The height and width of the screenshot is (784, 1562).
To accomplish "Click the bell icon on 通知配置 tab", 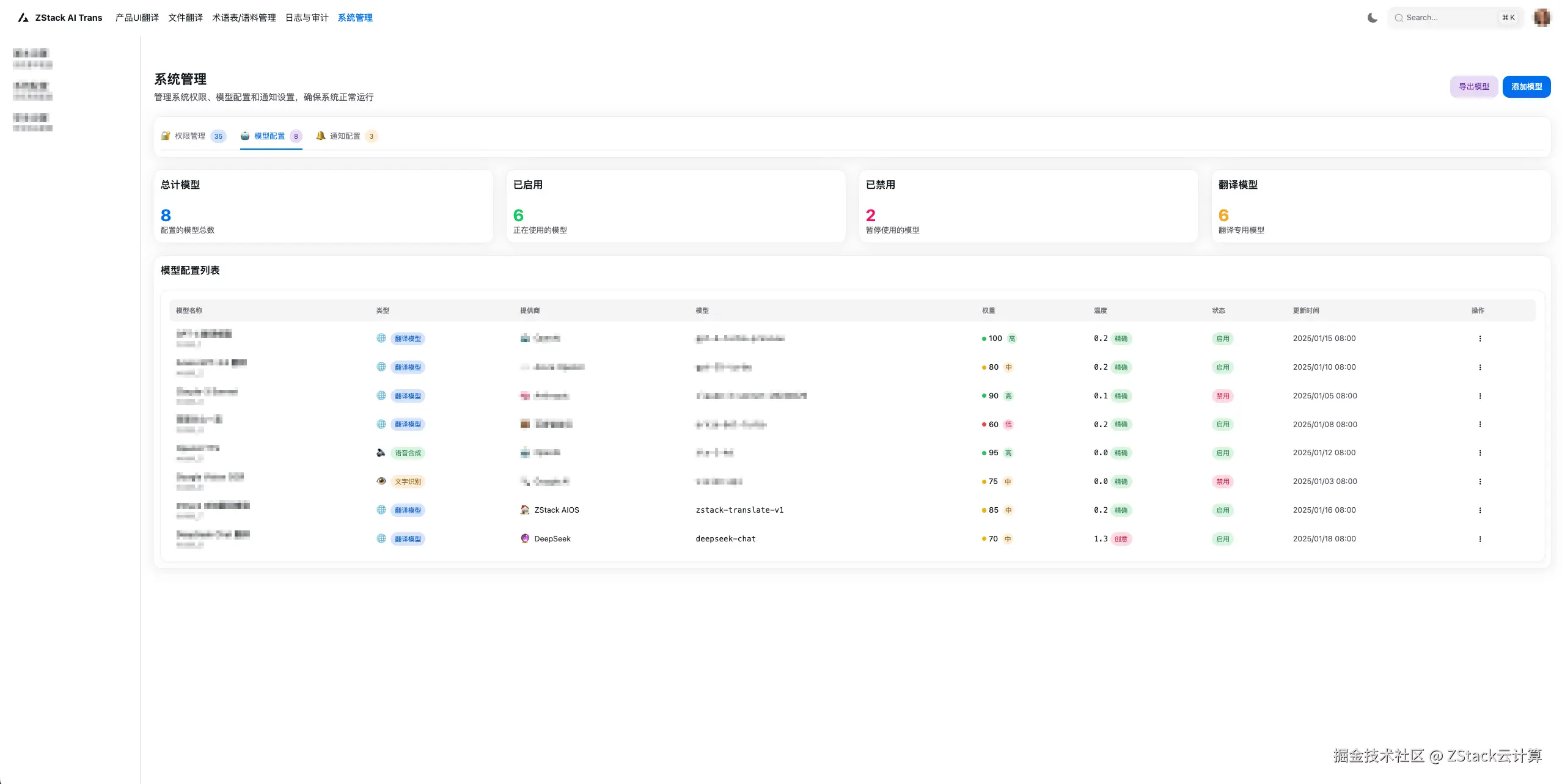I will pos(320,136).
